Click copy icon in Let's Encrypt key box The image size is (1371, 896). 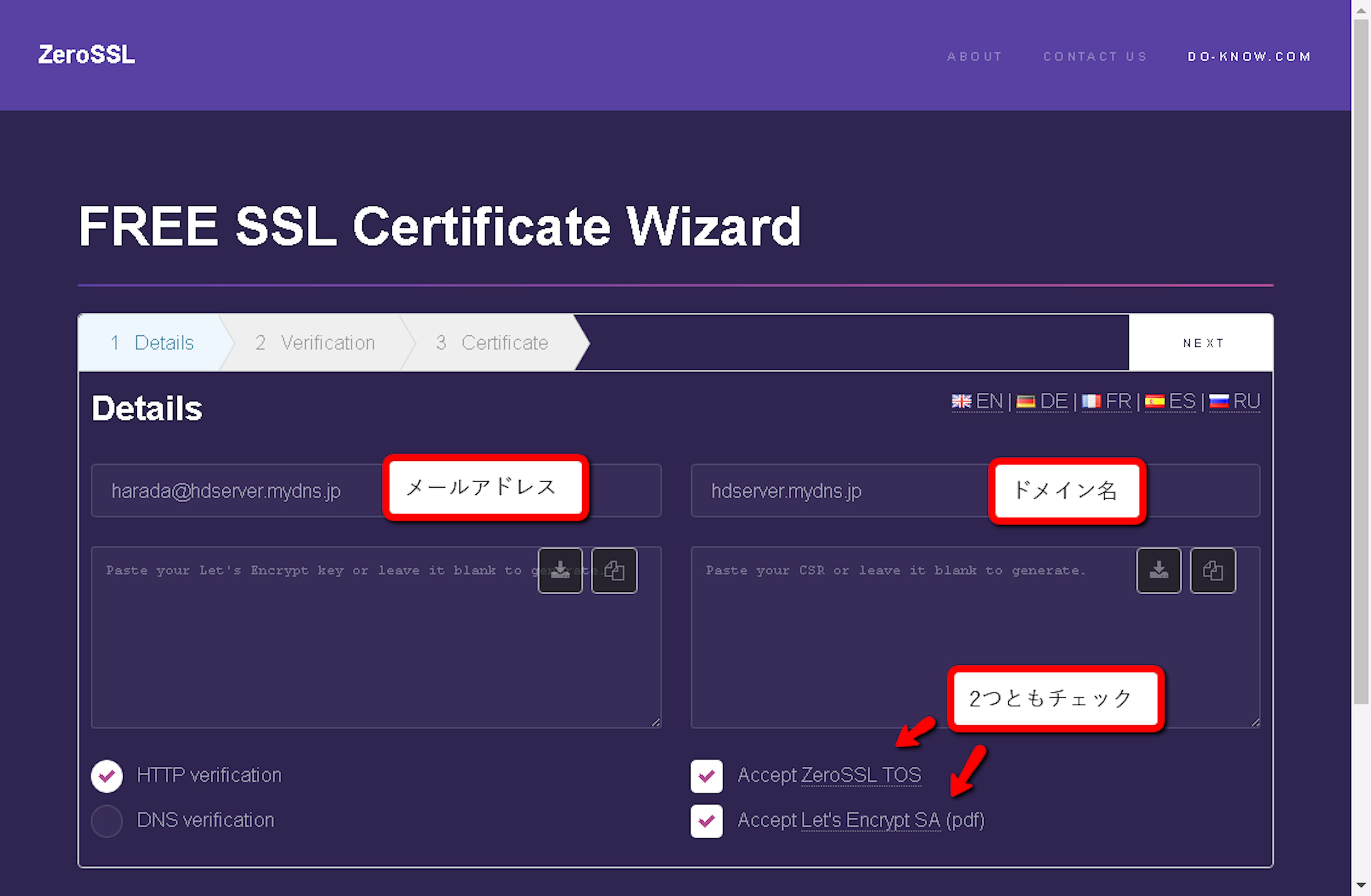pos(614,571)
